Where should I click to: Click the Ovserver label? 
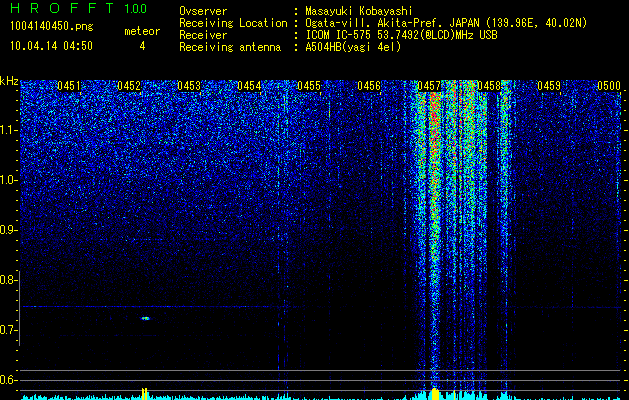click(x=203, y=11)
